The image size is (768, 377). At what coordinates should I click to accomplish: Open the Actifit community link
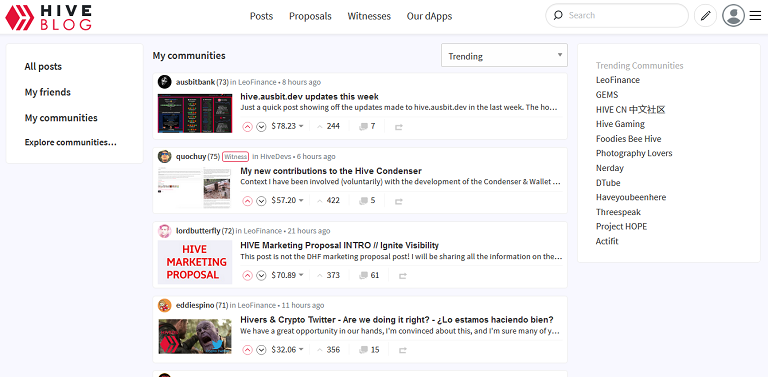607,241
